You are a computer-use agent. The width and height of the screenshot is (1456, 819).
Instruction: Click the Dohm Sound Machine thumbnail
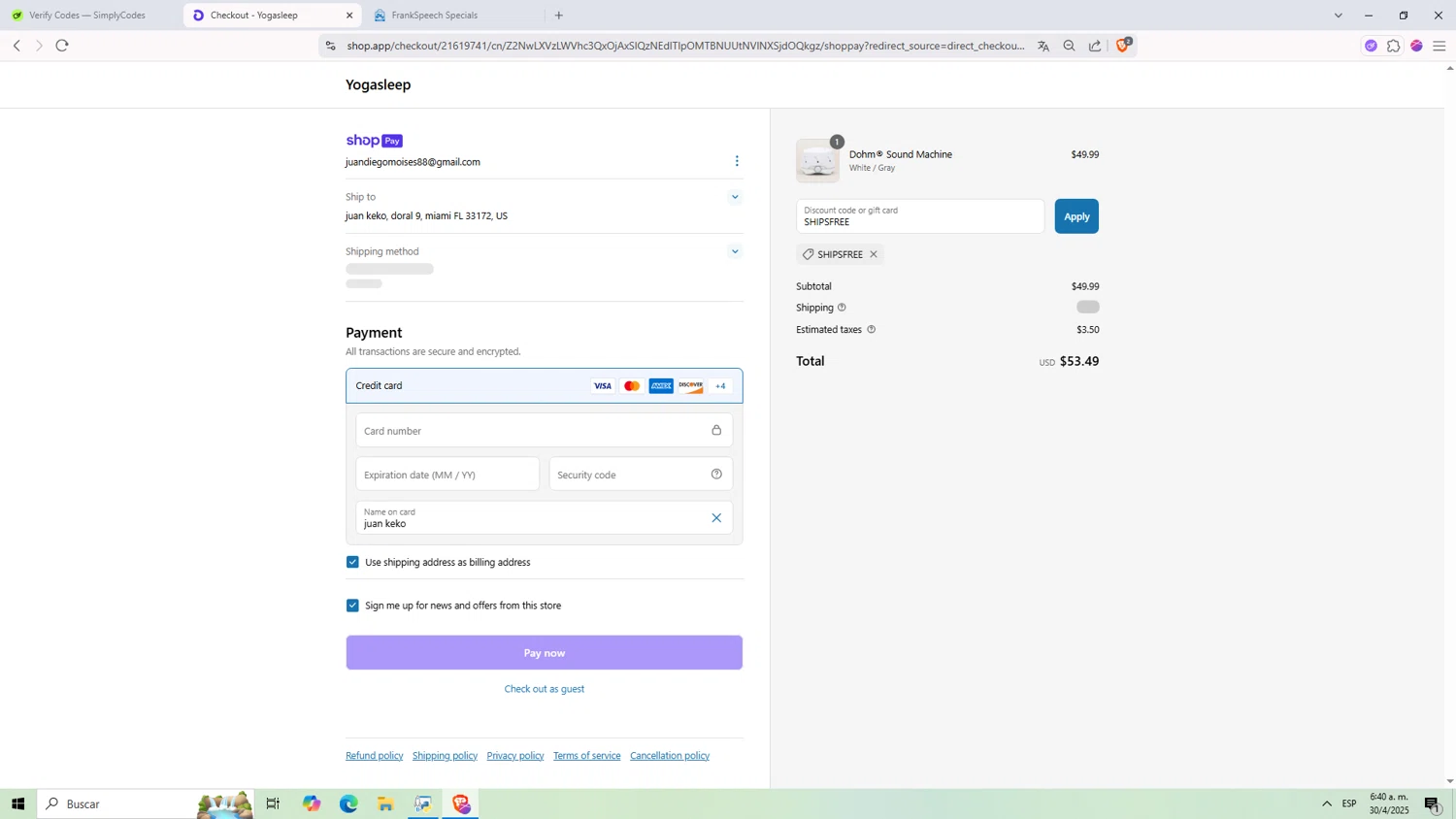pyautogui.click(x=817, y=161)
